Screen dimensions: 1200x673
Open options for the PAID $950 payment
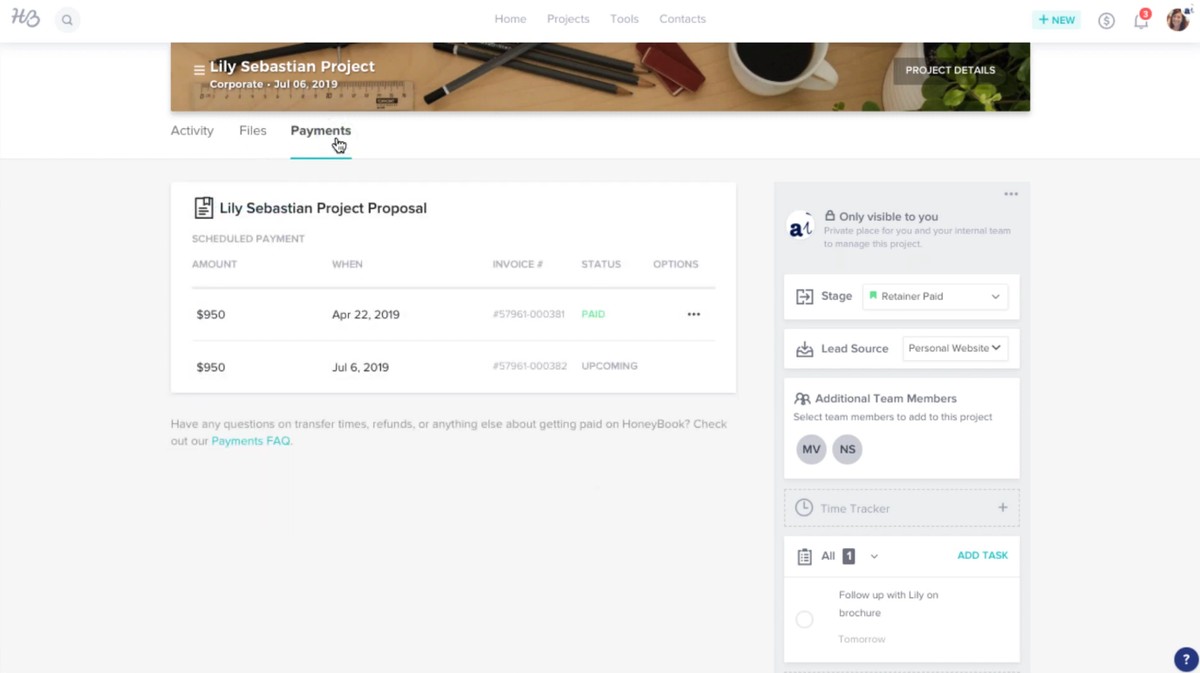point(694,314)
